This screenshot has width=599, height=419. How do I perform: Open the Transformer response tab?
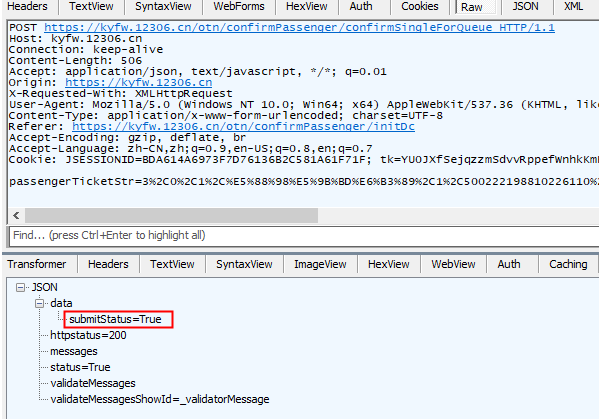37,264
